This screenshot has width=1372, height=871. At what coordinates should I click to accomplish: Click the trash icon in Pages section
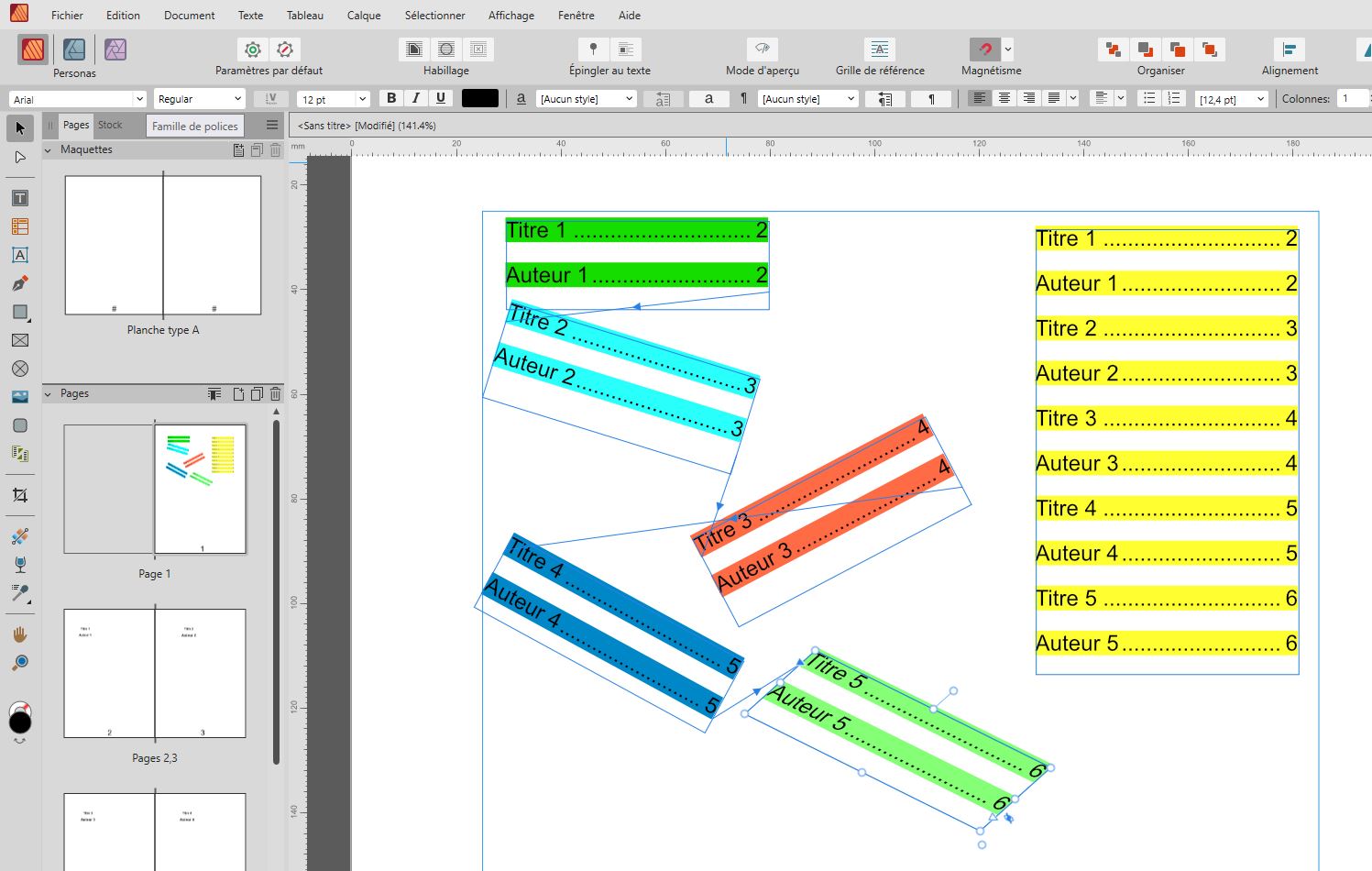(x=275, y=394)
